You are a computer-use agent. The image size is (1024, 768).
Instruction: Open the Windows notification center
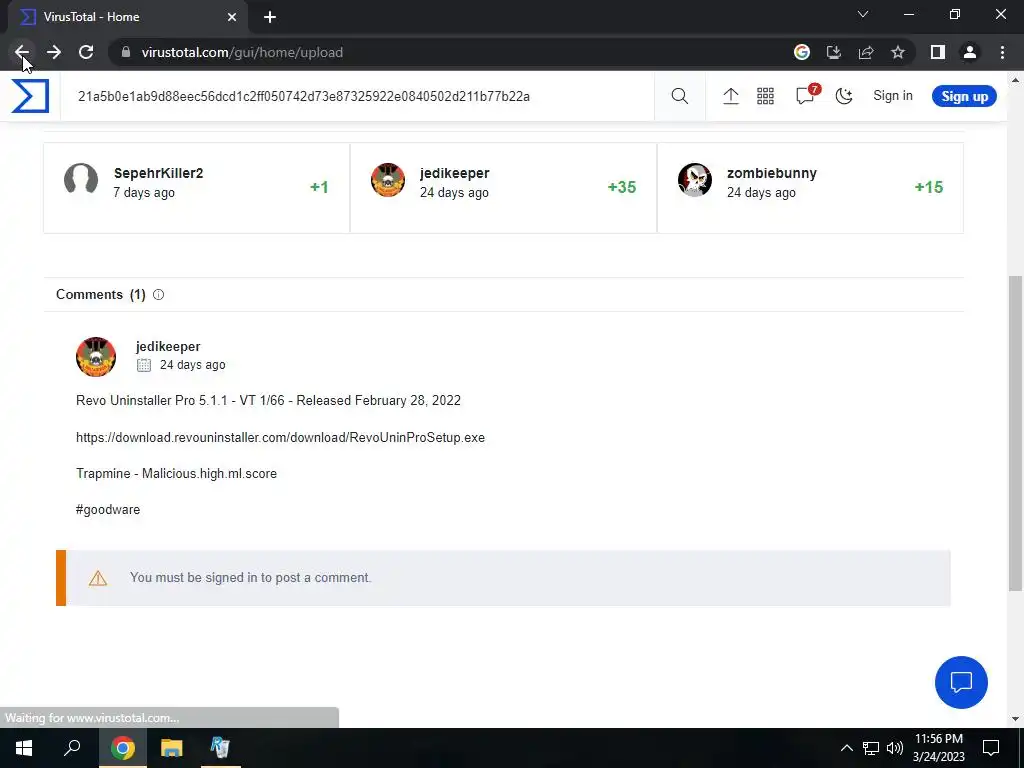[x=991, y=748]
